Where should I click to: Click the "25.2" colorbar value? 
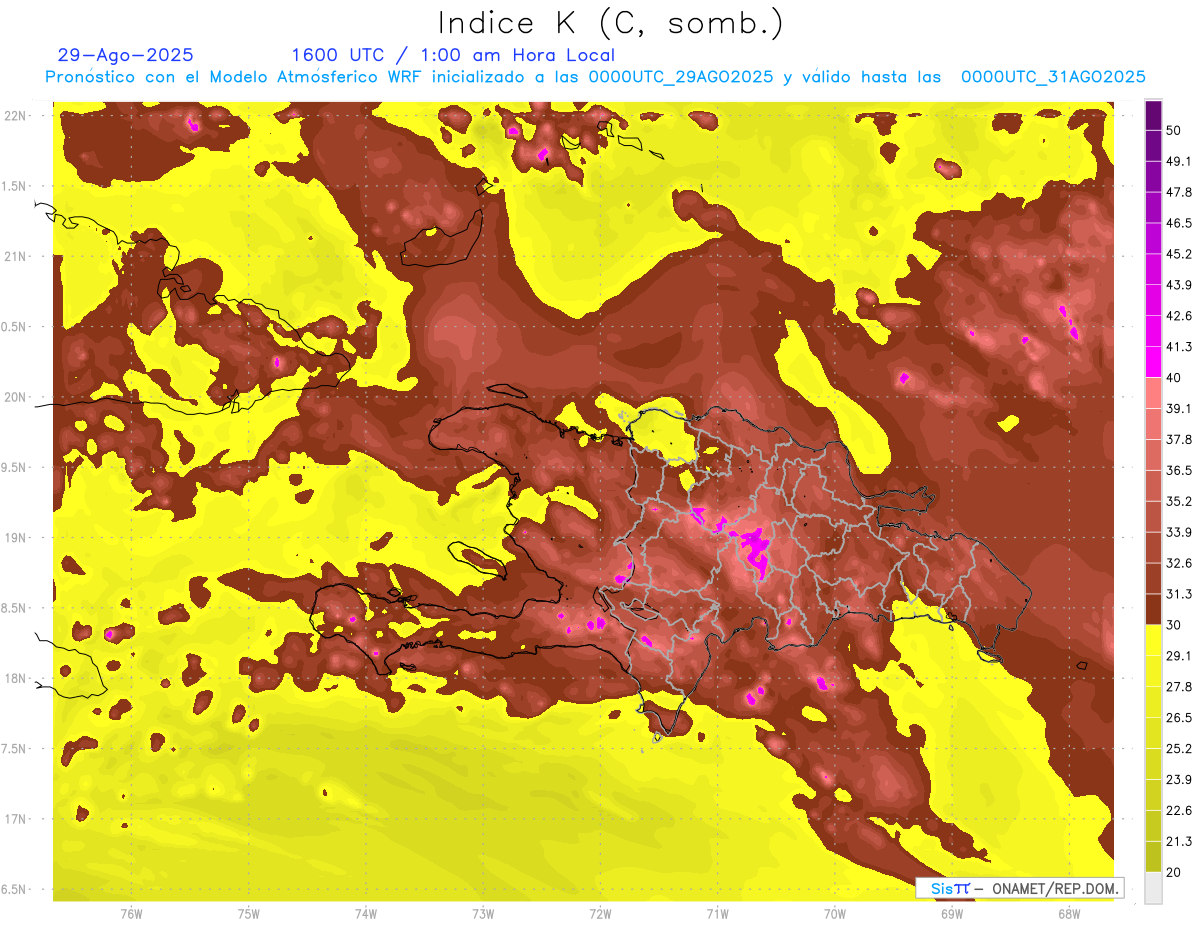(1179, 749)
